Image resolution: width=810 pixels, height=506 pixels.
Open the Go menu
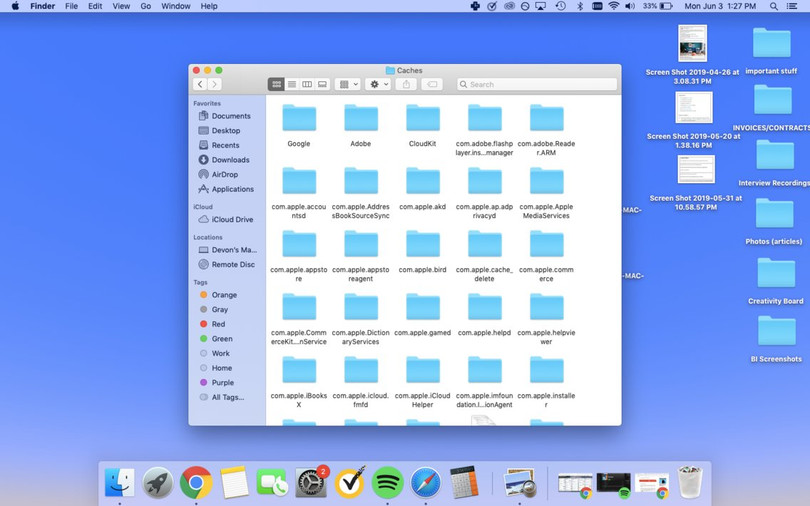(145, 6)
